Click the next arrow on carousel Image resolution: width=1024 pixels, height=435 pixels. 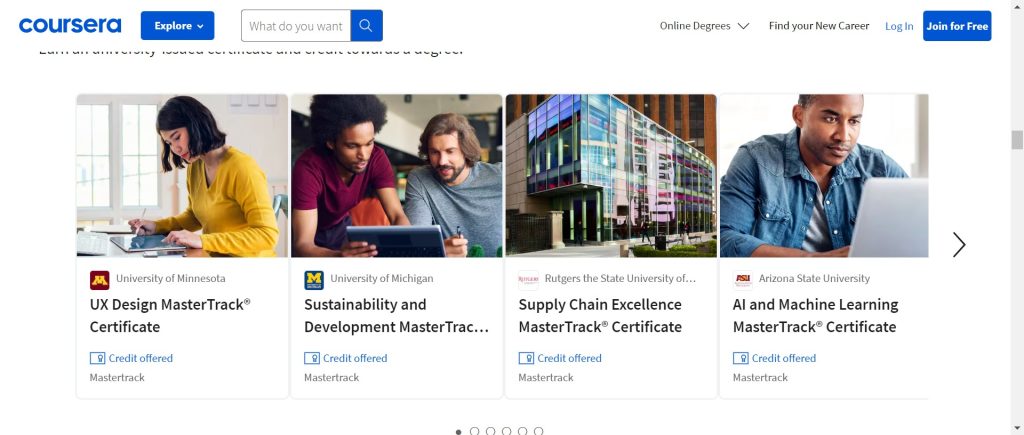click(x=959, y=245)
